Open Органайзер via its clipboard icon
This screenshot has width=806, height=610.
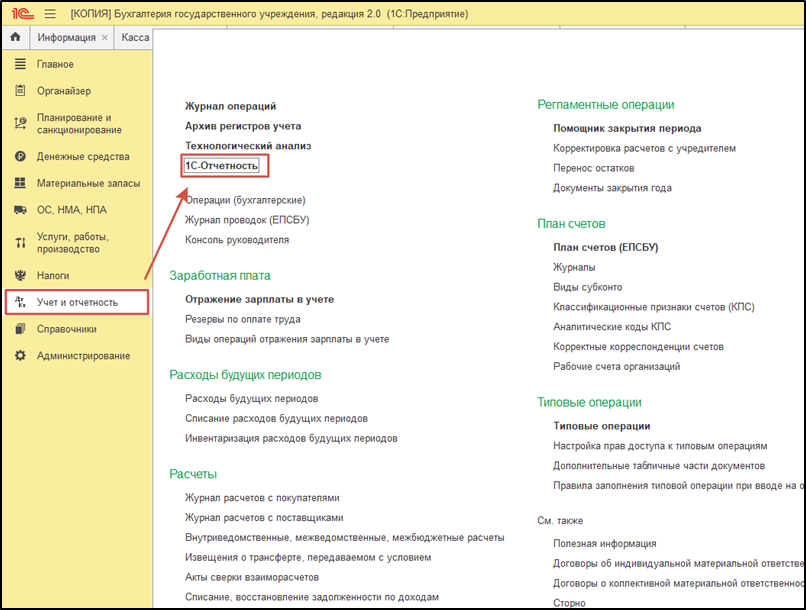click(20, 90)
